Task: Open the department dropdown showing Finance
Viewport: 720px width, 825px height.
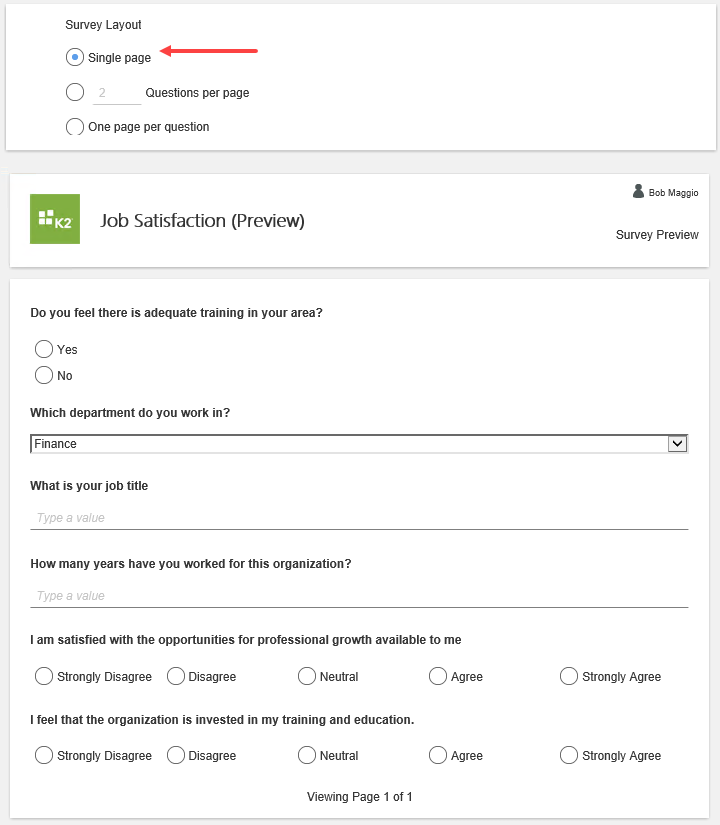Action: (x=349, y=444)
